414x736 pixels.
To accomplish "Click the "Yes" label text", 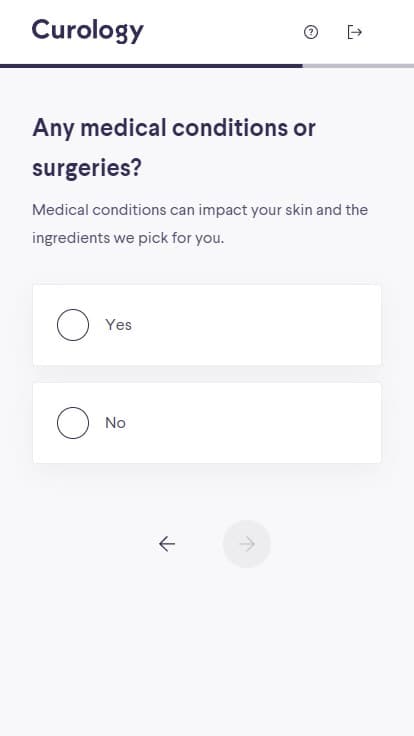I will click(118, 325).
